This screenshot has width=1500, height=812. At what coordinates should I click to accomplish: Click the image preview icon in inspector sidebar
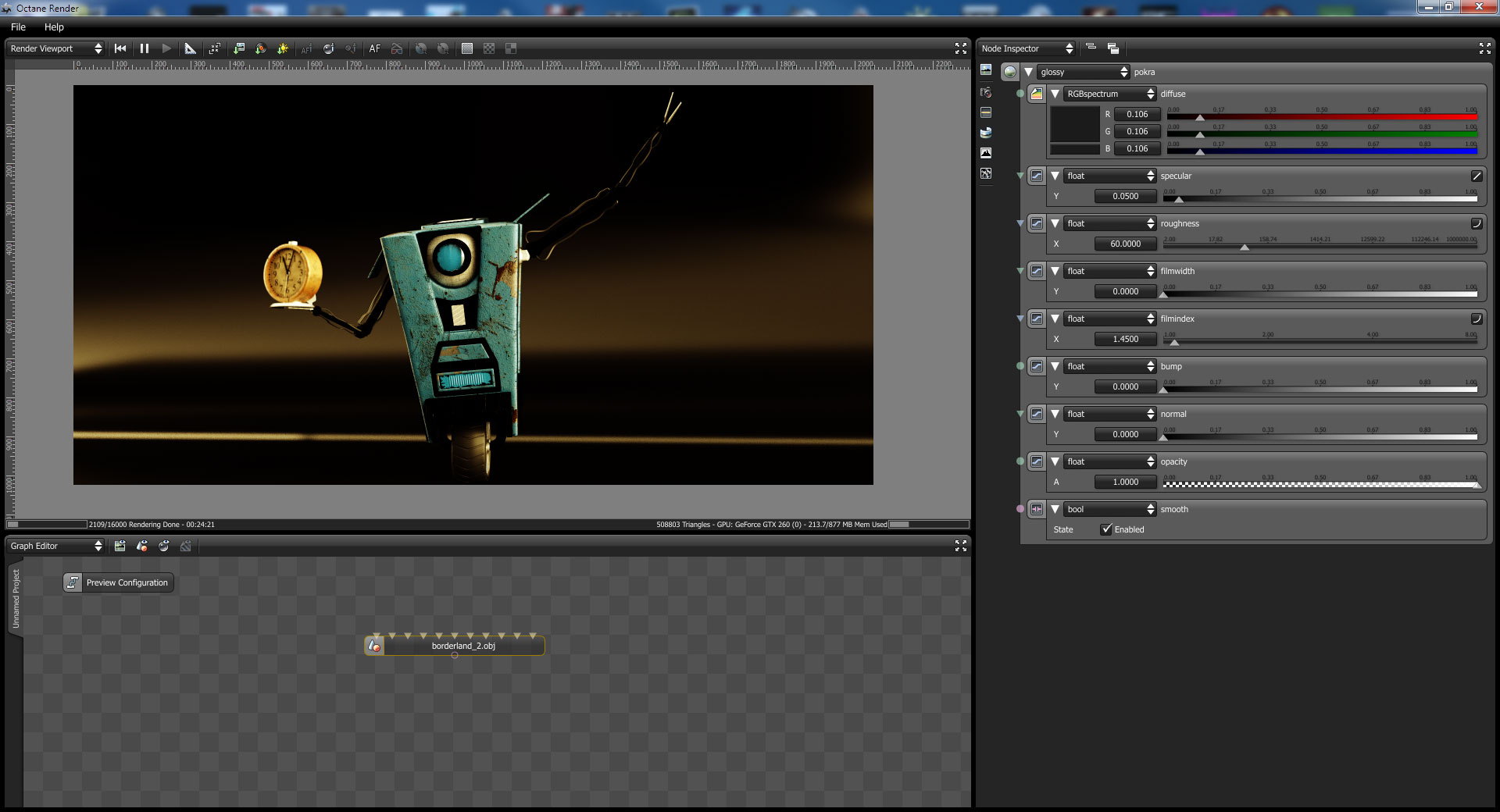pyautogui.click(x=986, y=70)
